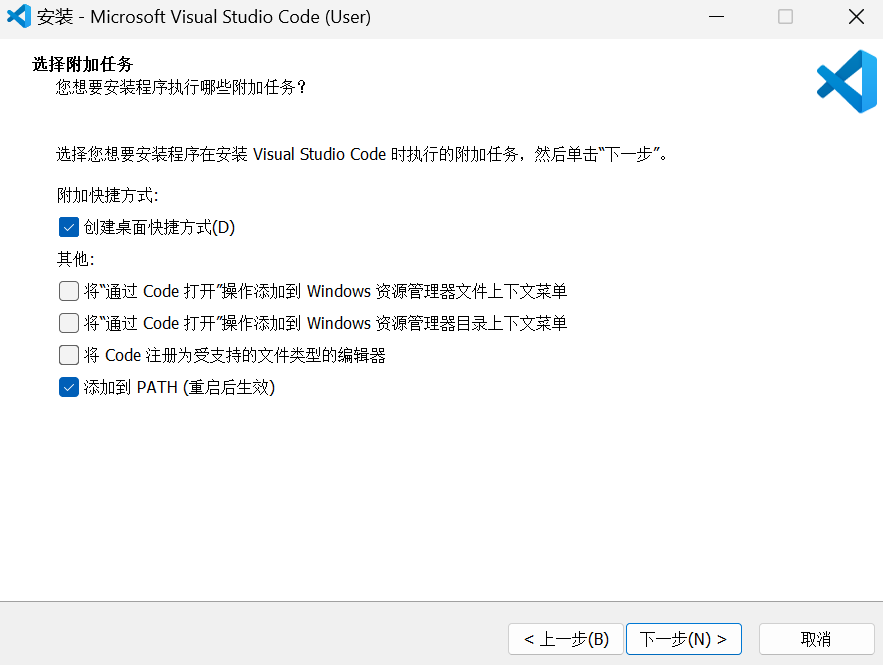This screenshot has width=883, height=665.
Task: Check 将 Code 注册为受支持的文件类型的编辑器
Action: pos(69,355)
